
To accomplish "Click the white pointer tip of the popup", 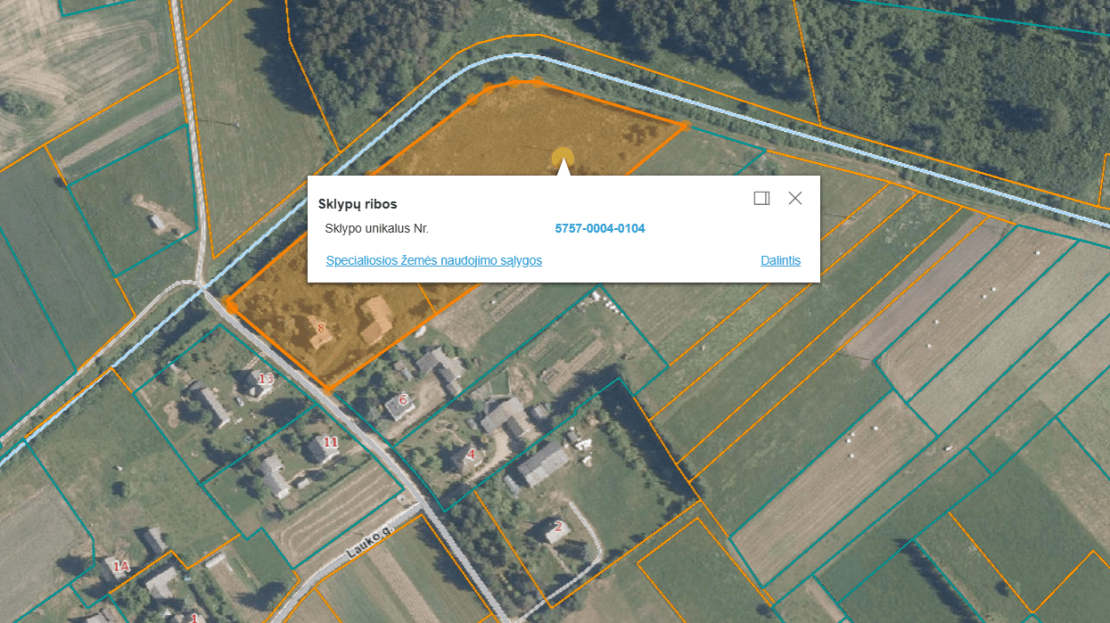I will coord(563,167).
